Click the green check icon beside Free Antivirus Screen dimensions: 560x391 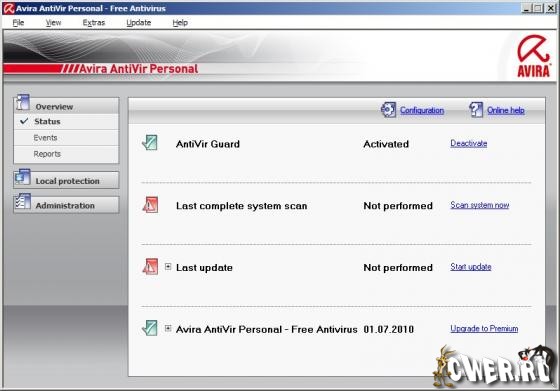pos(150,328)
